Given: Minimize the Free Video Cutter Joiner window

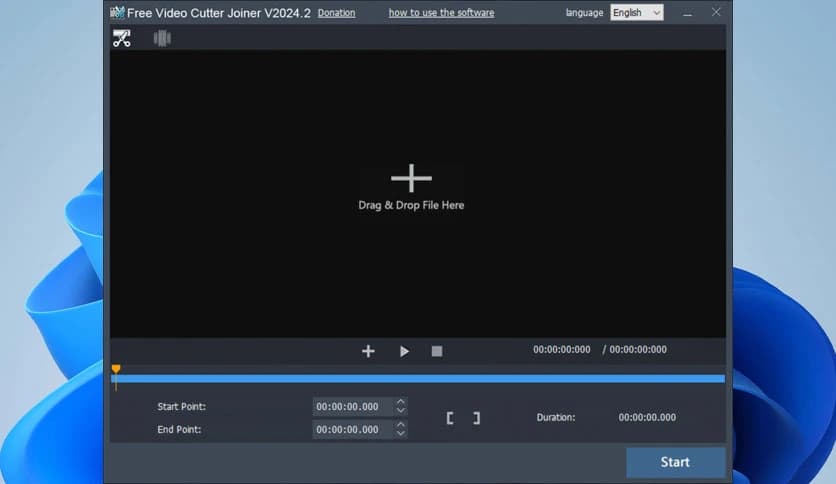Looking at the screenshot, I should pos(687,13).
